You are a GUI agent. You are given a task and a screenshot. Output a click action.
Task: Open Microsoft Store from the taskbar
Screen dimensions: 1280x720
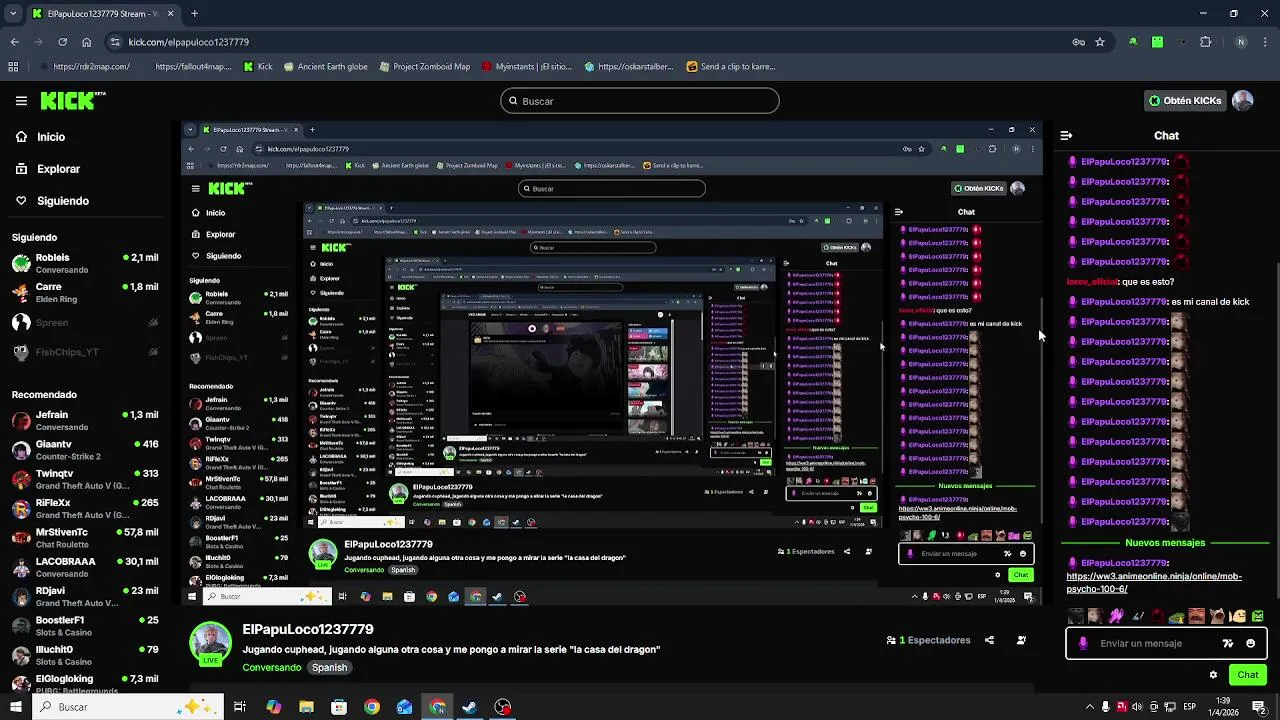(339, 707)
